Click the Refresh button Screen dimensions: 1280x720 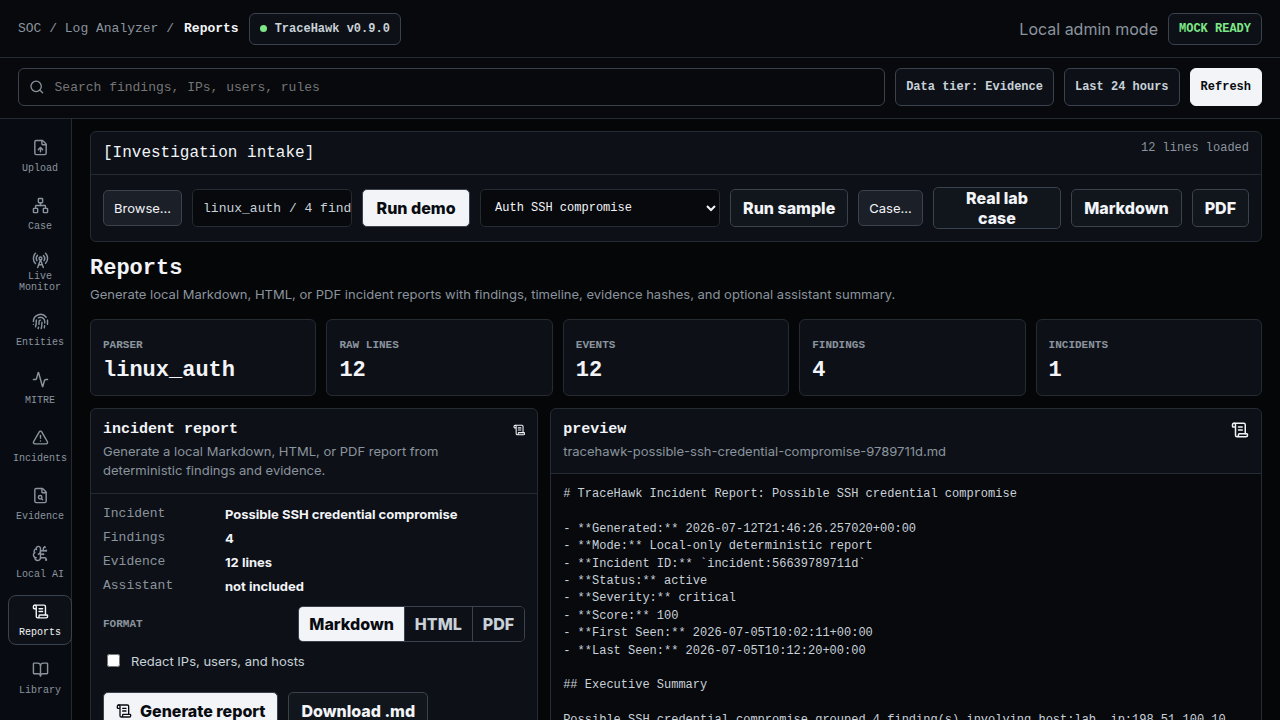(x=1226, y=86)
